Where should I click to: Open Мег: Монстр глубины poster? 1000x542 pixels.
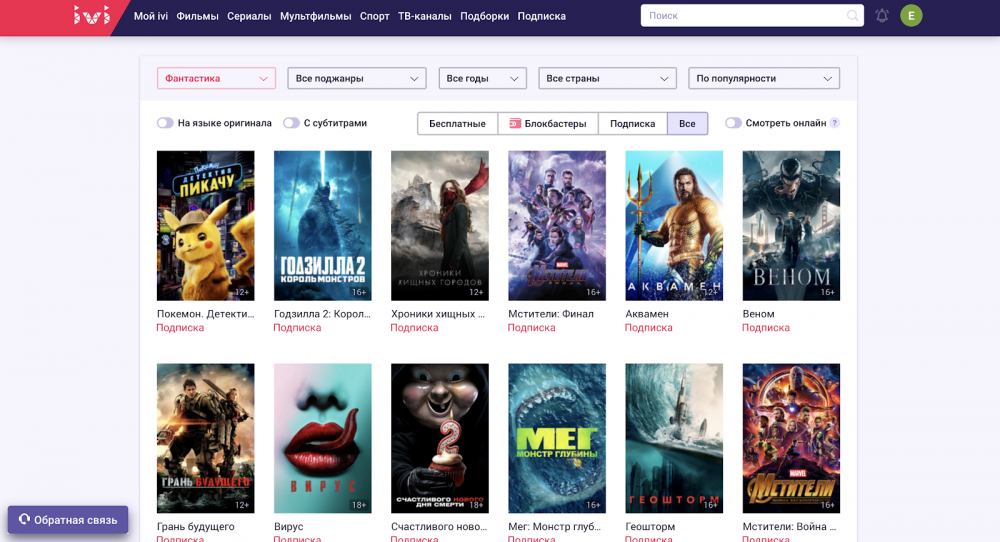(x=557, y=438)
